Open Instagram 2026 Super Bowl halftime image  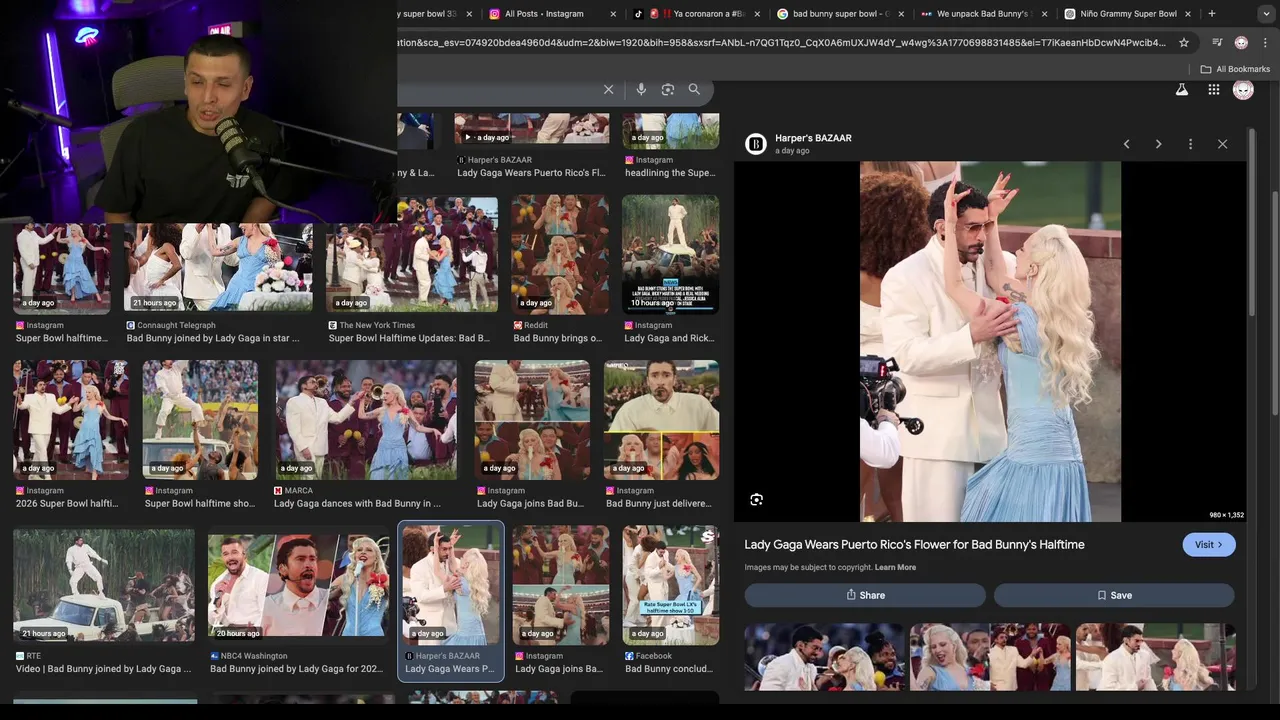70,420
